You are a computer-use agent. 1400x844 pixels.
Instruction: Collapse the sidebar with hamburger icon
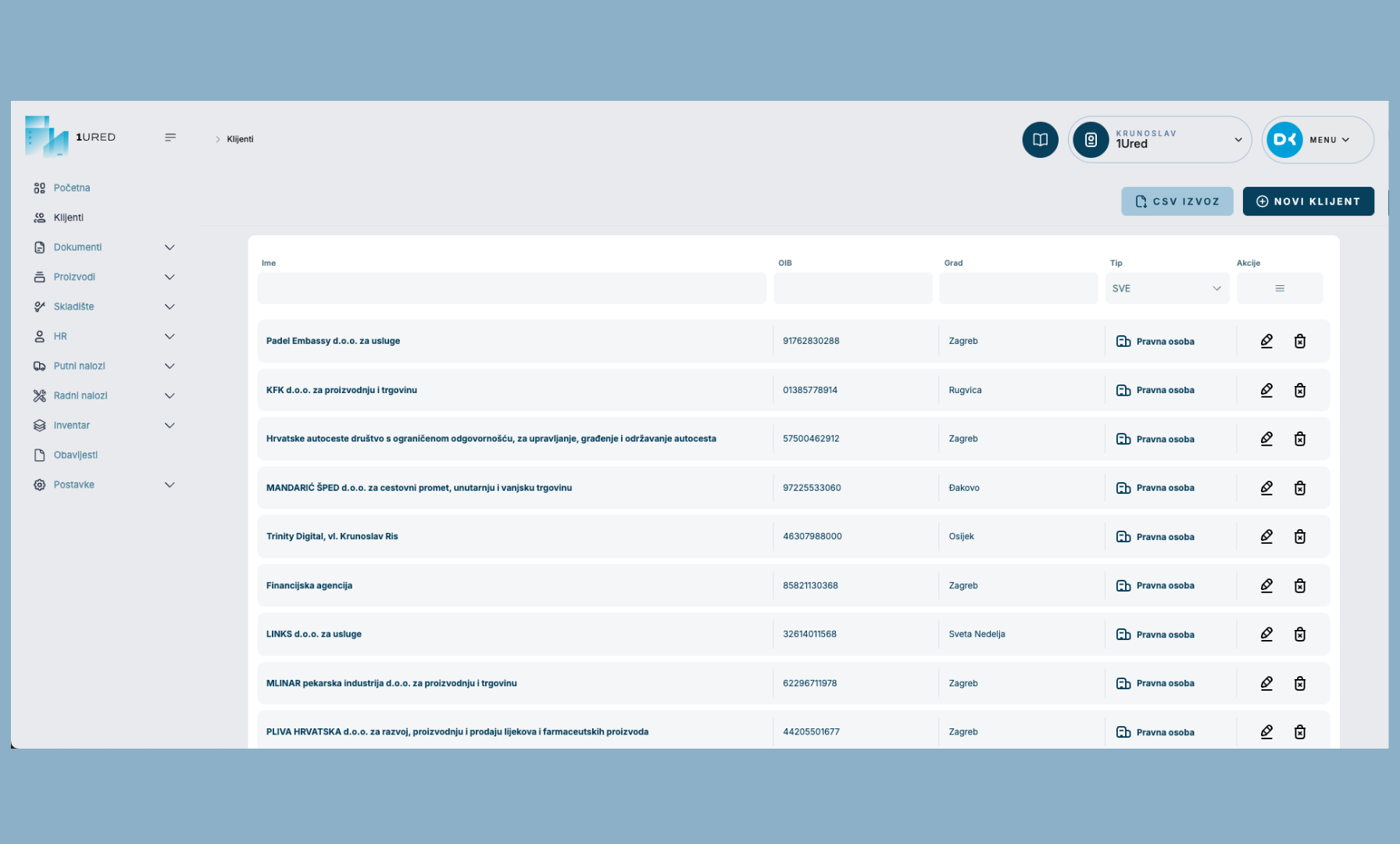tap(170, 138)
